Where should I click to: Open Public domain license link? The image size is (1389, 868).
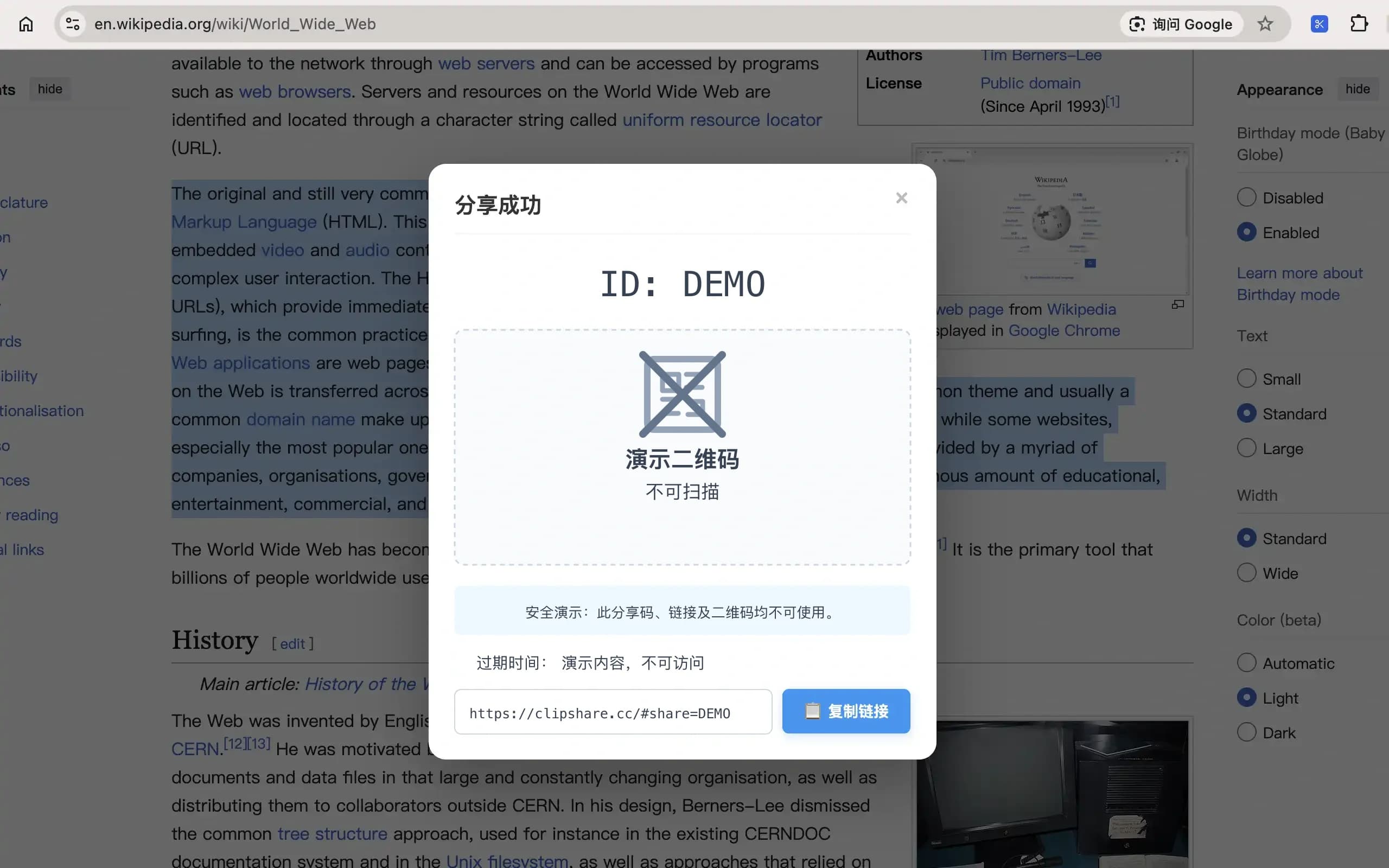(1030, 83)
